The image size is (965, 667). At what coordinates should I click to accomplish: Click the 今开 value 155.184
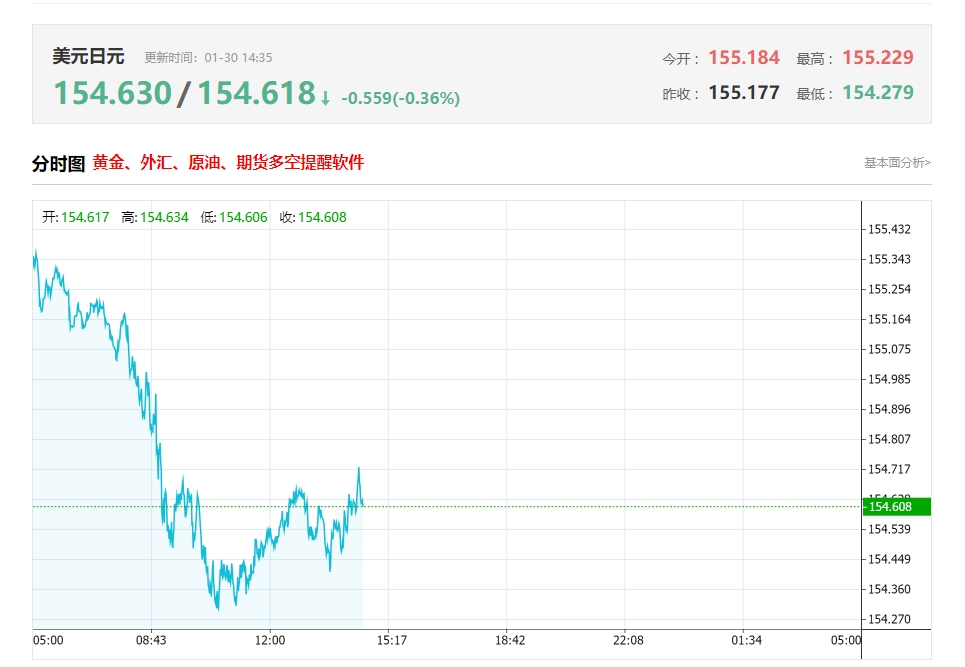[x=744, y=58]
